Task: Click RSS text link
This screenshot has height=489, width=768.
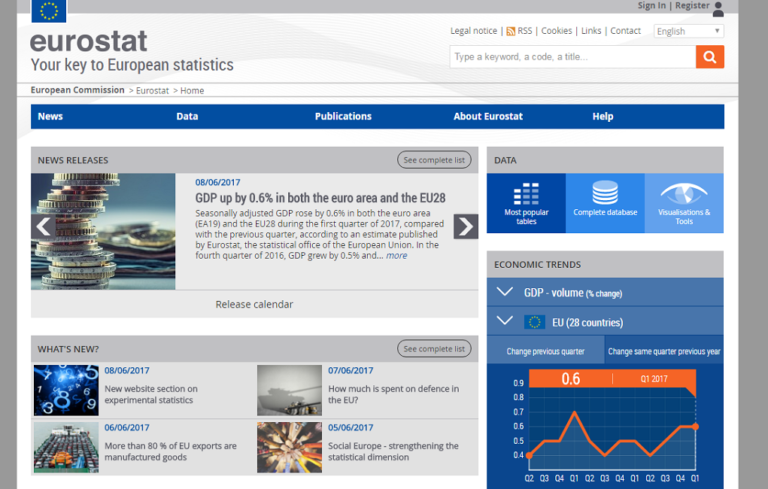Action: click(x=525, y=31)
